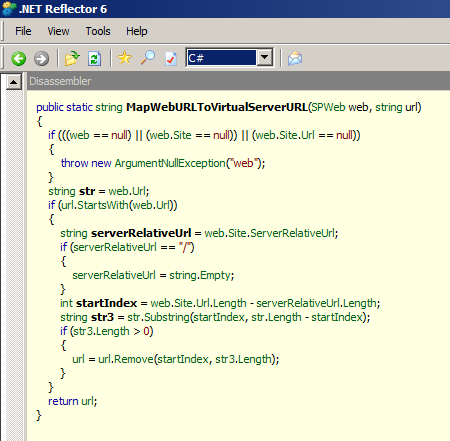
Task: Open the Help menu
Action: (137, 31)
